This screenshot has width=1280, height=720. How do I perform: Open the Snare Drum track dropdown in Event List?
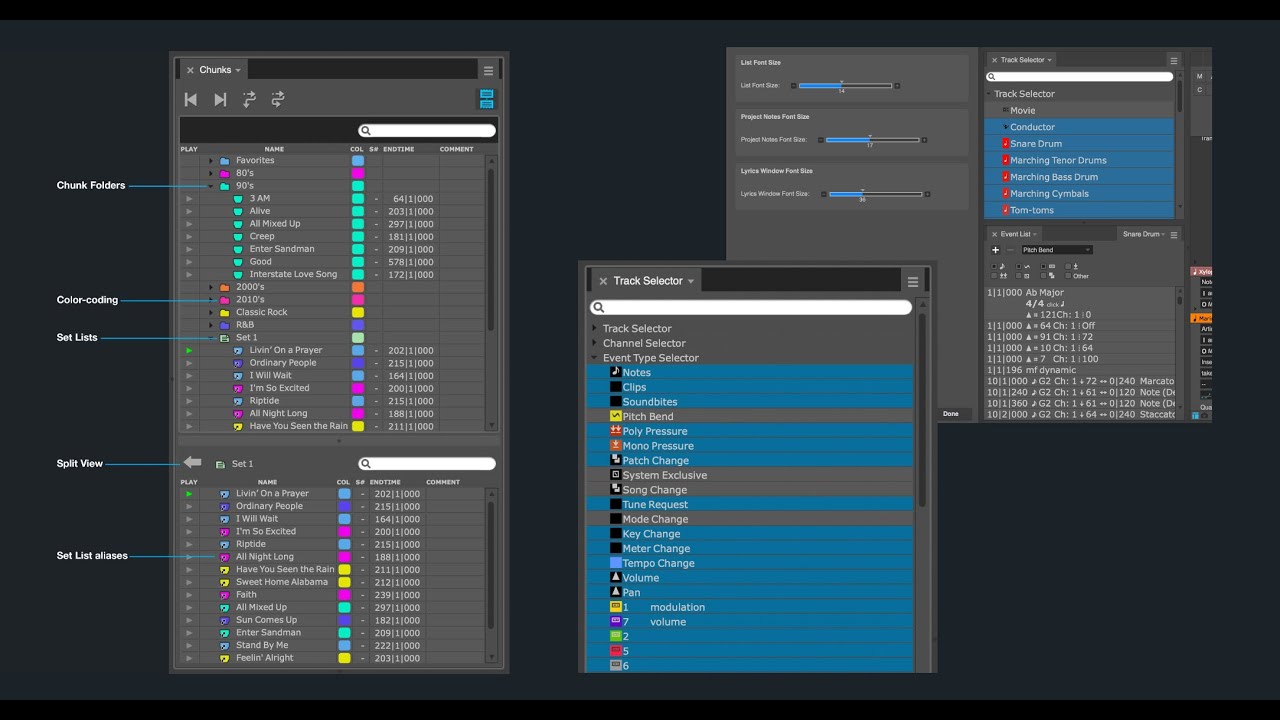click(1144, 234)
